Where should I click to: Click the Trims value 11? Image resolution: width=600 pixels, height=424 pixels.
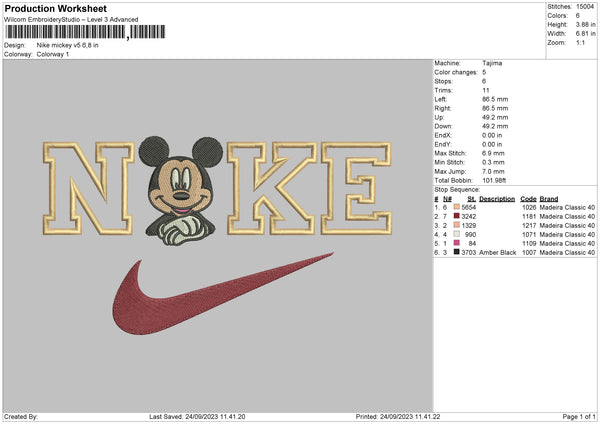coord(486,90)
